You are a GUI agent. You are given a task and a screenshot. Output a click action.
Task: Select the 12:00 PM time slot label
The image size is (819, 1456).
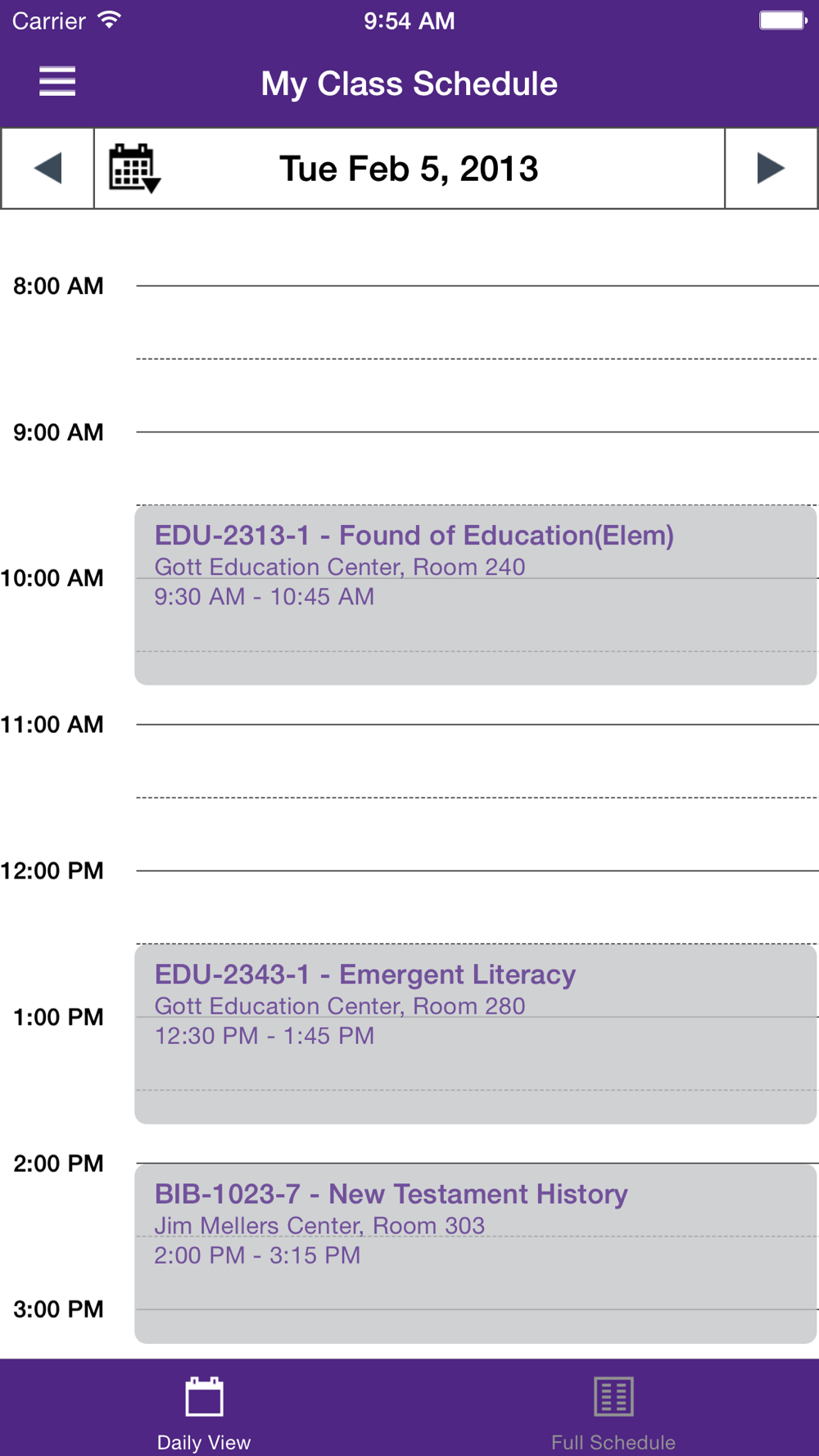(x=52, y=870)
